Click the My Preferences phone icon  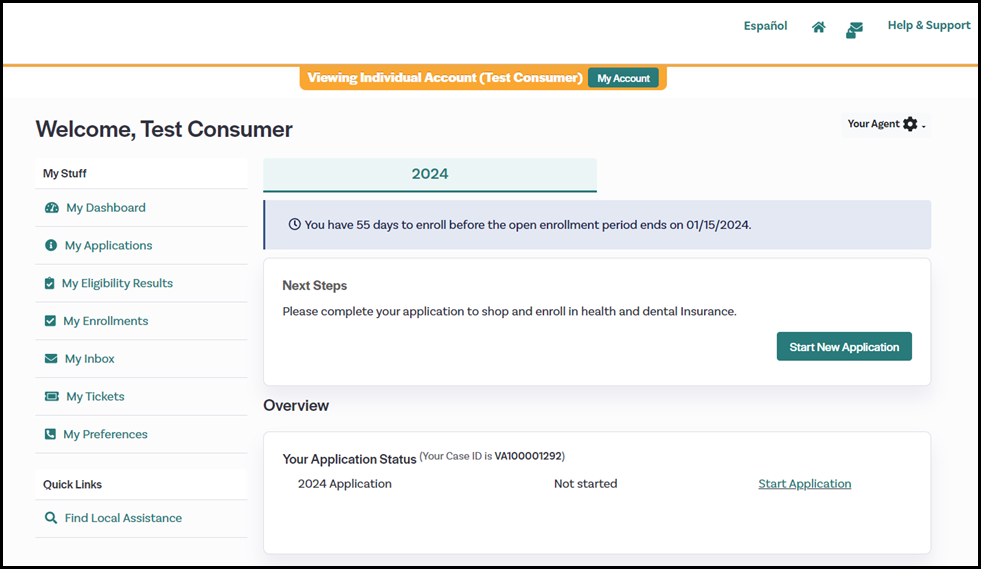pos(51,435)
